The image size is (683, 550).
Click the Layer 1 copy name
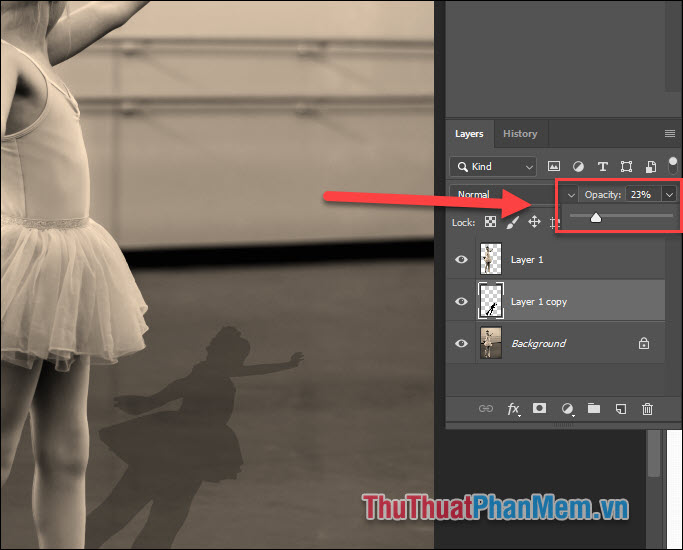pos(539,302)
